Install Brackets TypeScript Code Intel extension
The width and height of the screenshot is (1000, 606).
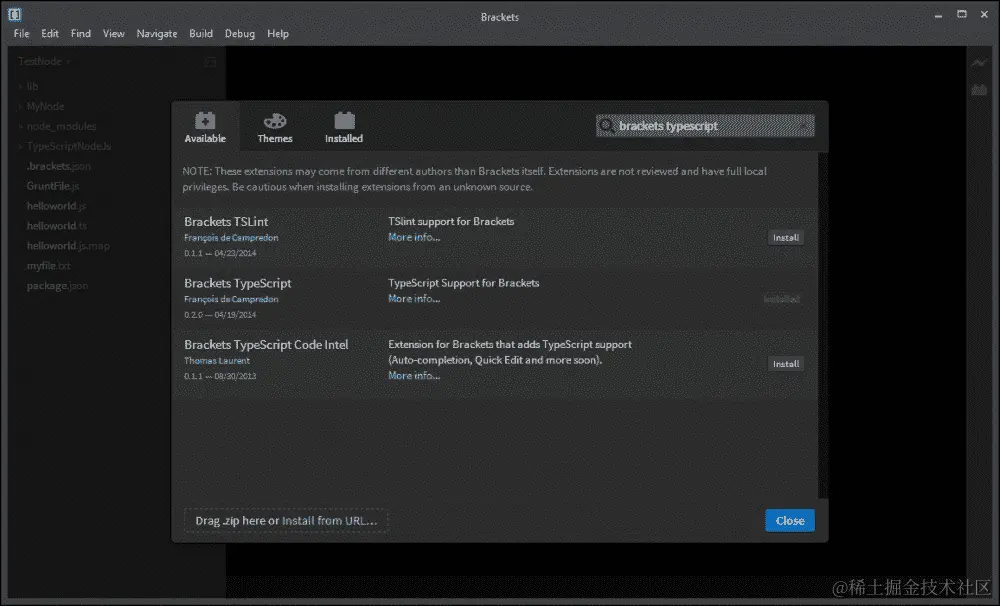point(786,364)
